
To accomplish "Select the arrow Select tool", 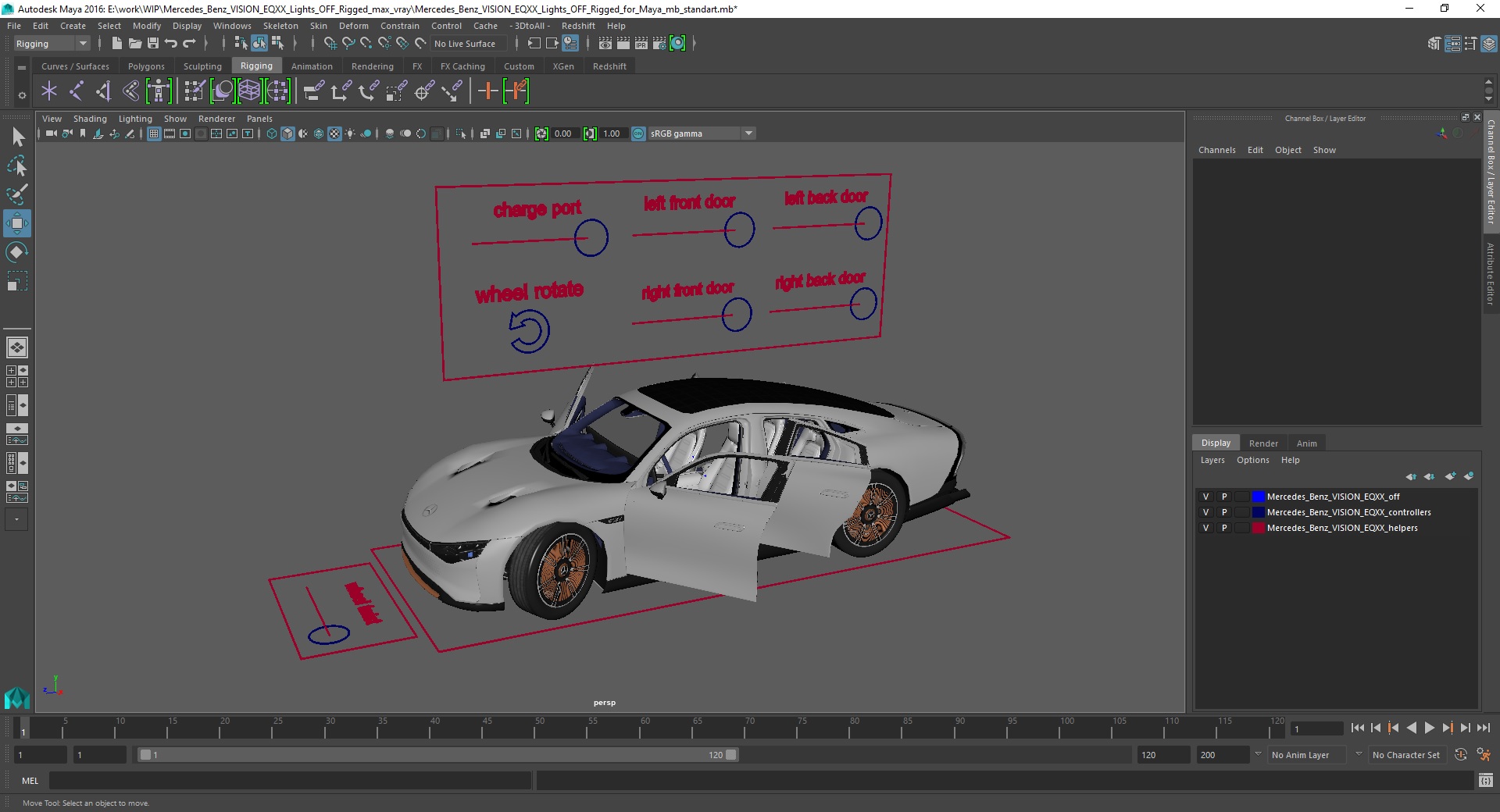I will tap(17, 137).
